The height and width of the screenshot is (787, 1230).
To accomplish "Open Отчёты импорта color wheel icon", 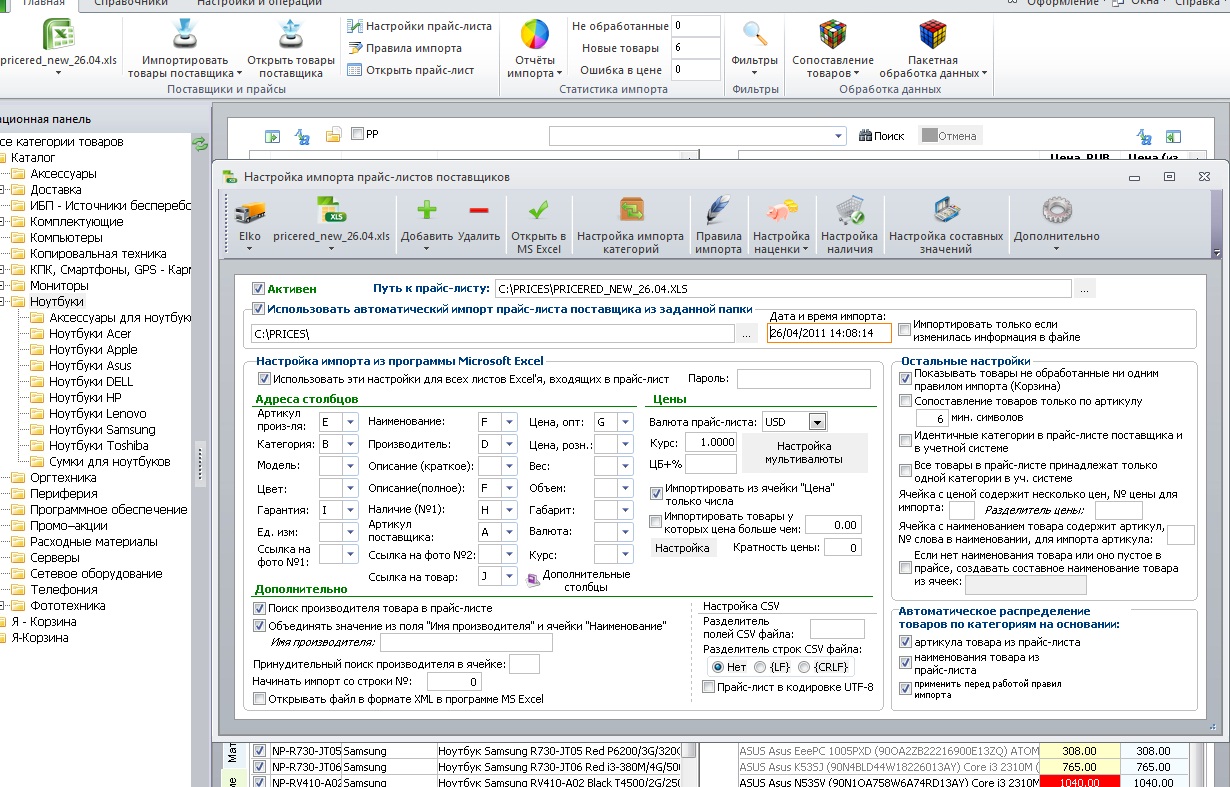I will (535, 36).
